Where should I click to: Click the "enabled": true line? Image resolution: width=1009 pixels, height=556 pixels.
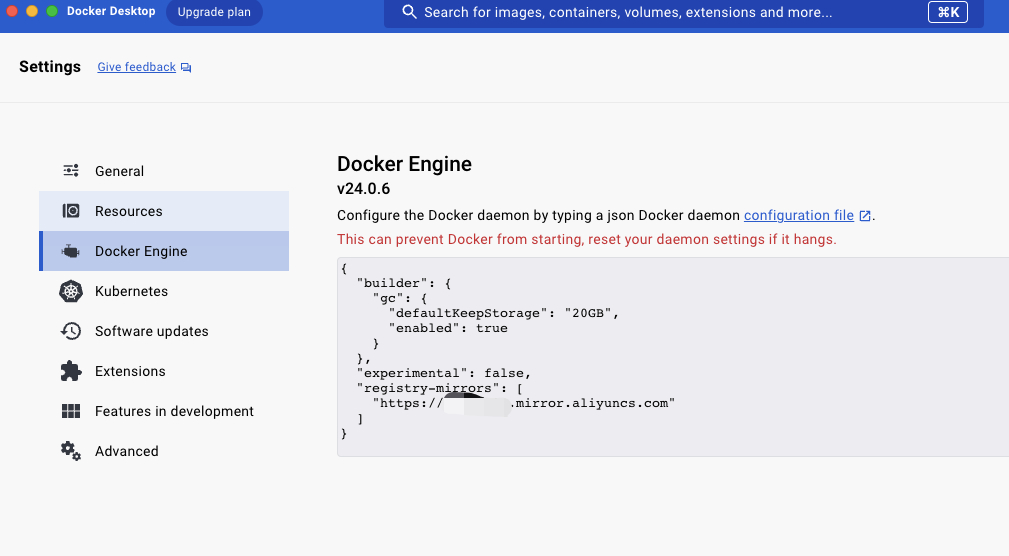(448, 328)
